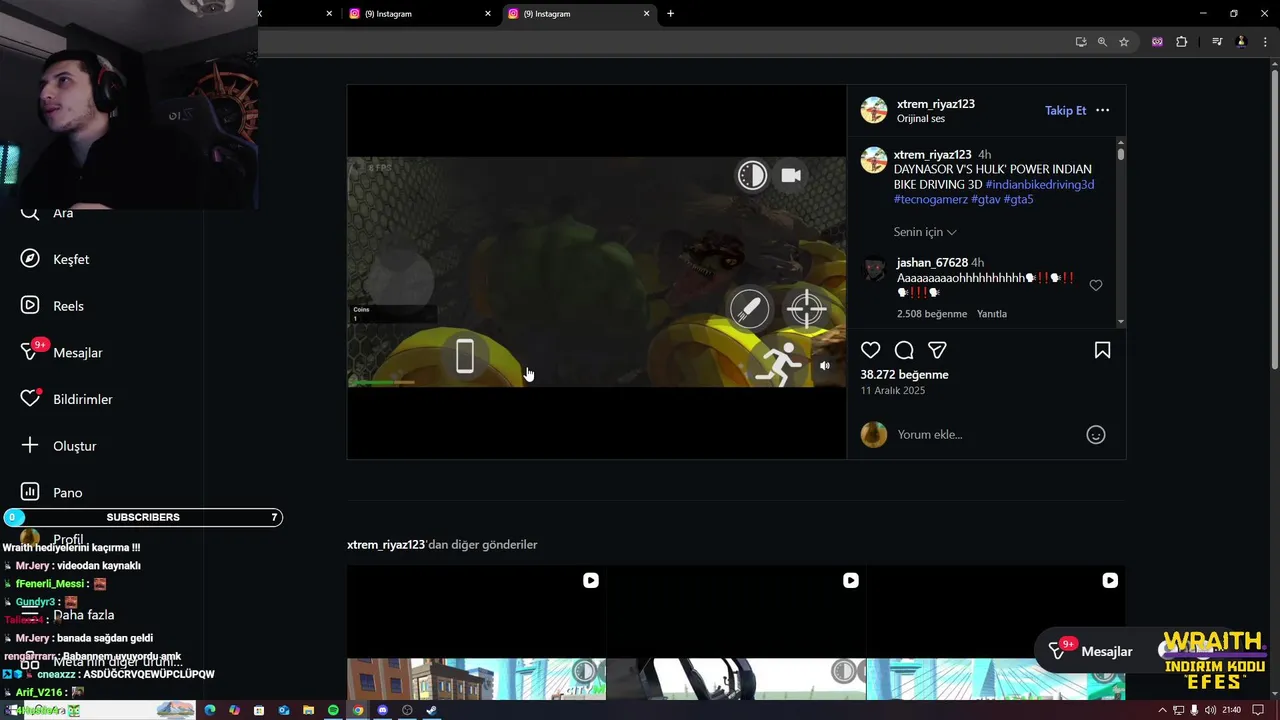Open Discord from the taskbar
Image resolution: width=1280 pixels, height=720 pixels.
[x=382, y=710]
